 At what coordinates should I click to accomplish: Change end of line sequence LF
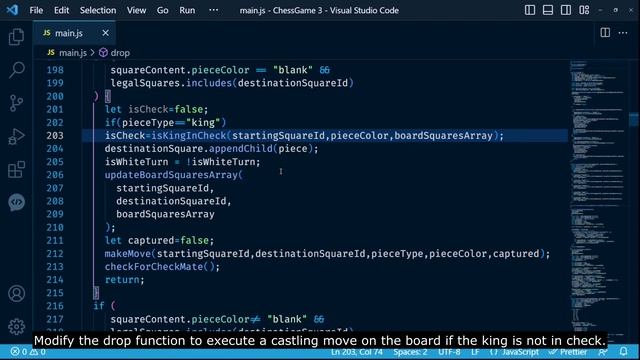475,351
